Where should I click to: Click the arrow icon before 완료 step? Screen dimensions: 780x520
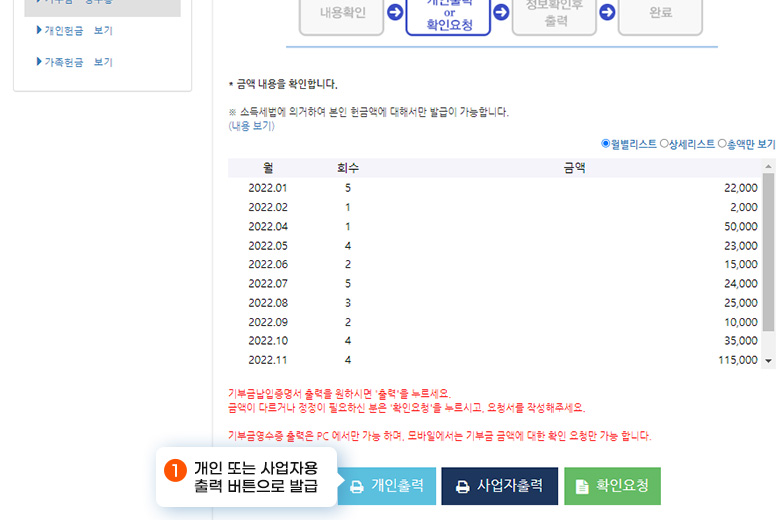tap(607, 13)
